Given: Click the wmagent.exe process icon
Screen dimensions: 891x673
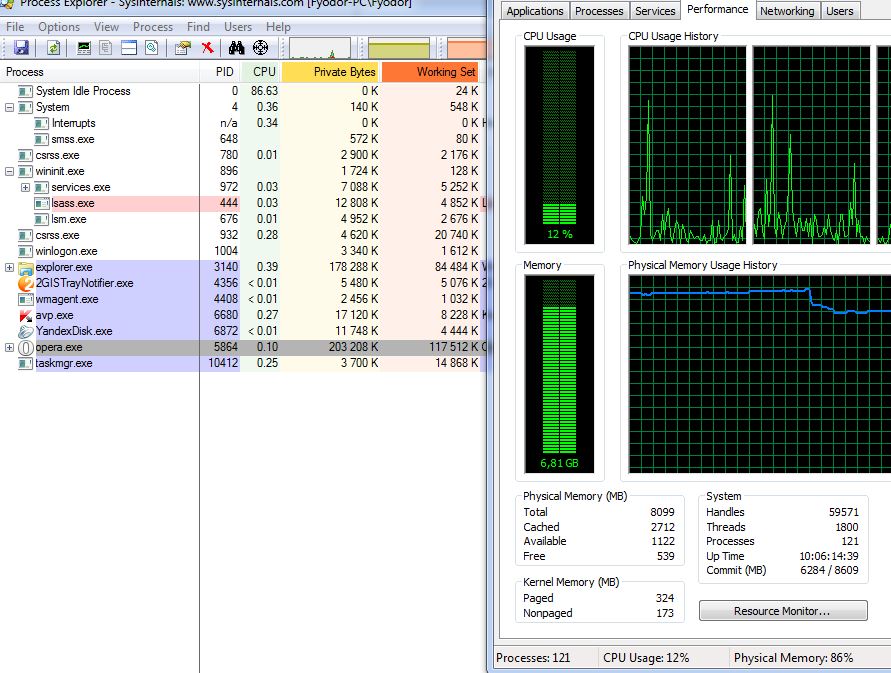Looking at the screenshot, I should [x=26, y=299].
